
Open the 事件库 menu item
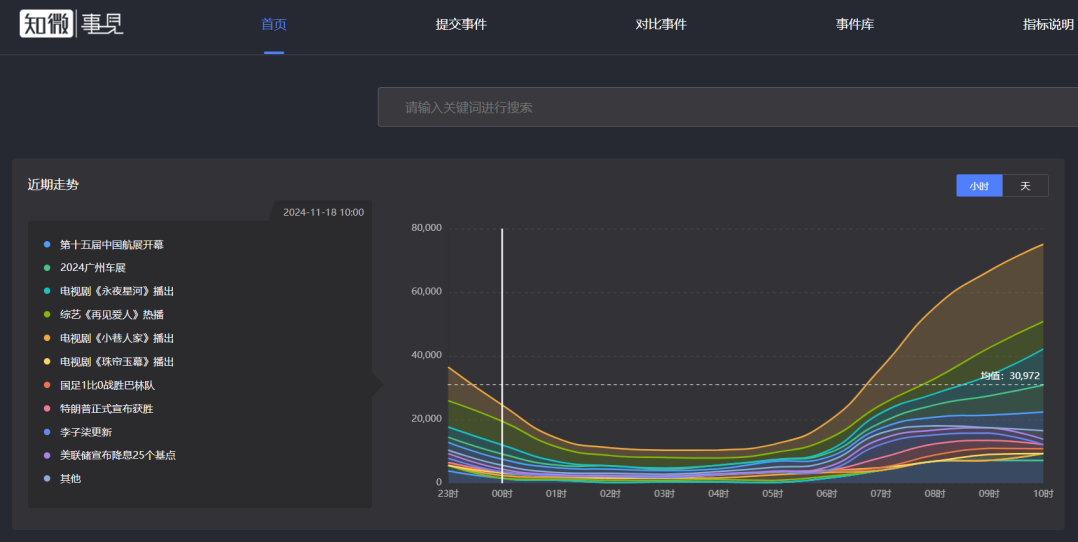(x=855, y=24)
